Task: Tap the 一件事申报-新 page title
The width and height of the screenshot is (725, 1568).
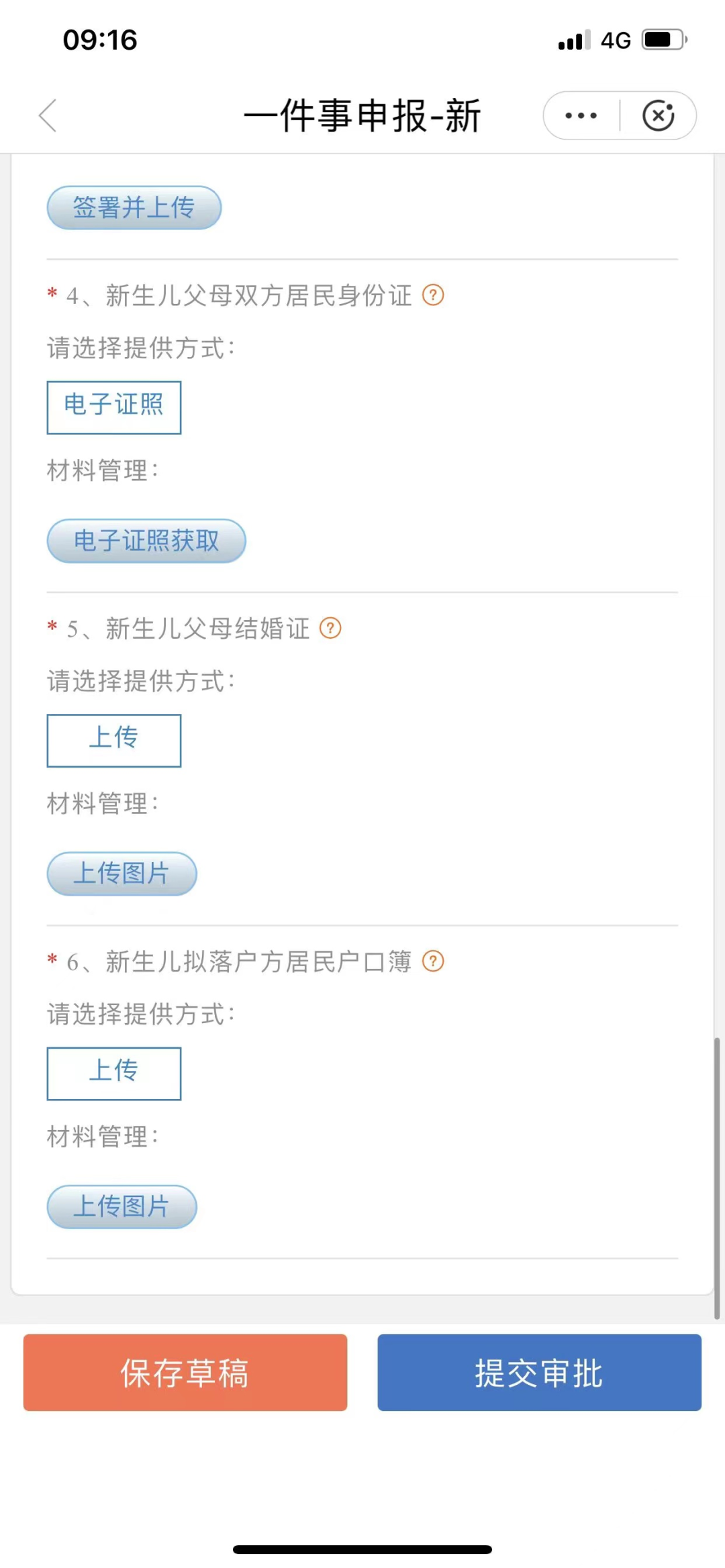Action: pos(362,115)
